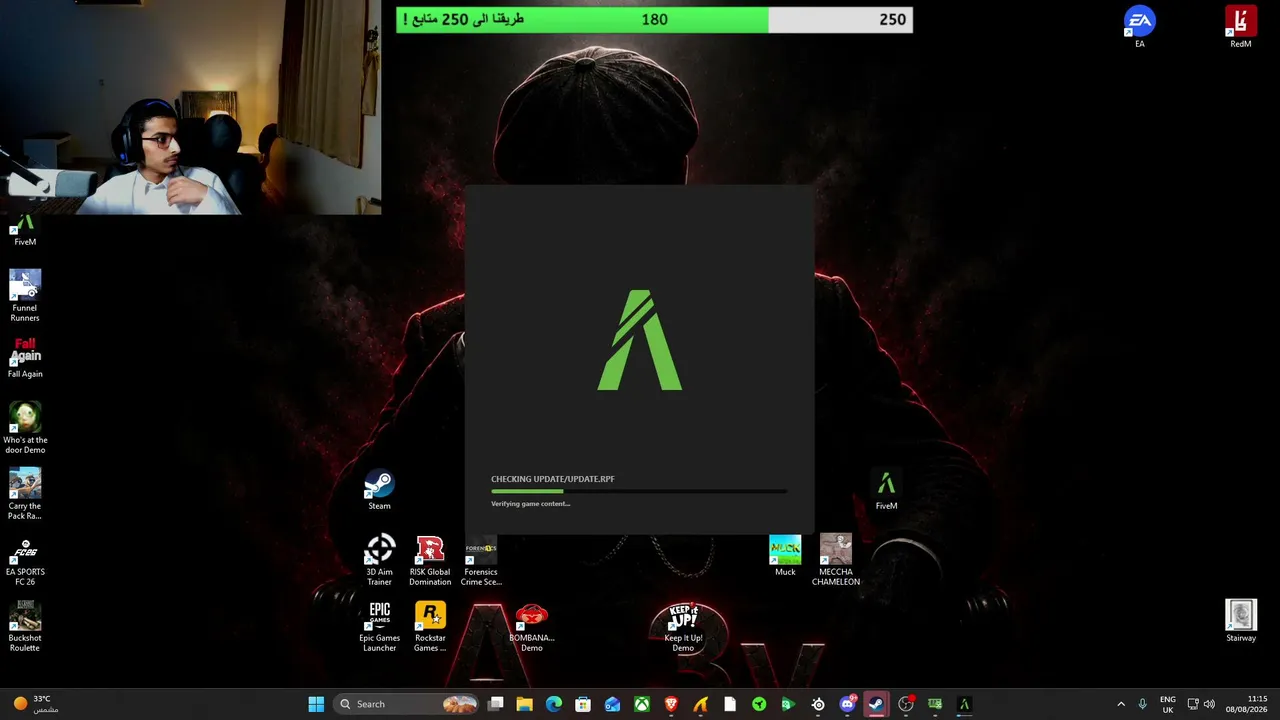Open Funnel Runners desktop icon
This screenshot has height=720, width=1280.
pos(25,295)
